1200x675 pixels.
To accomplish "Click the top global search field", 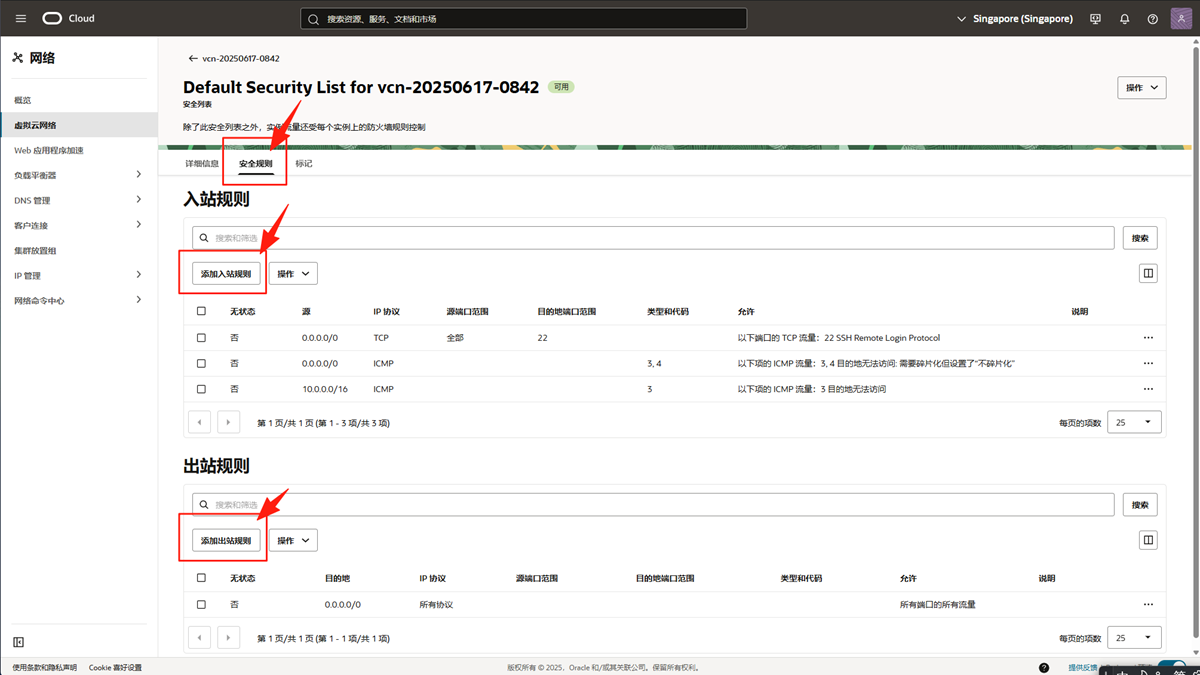I will pos(523,19).
